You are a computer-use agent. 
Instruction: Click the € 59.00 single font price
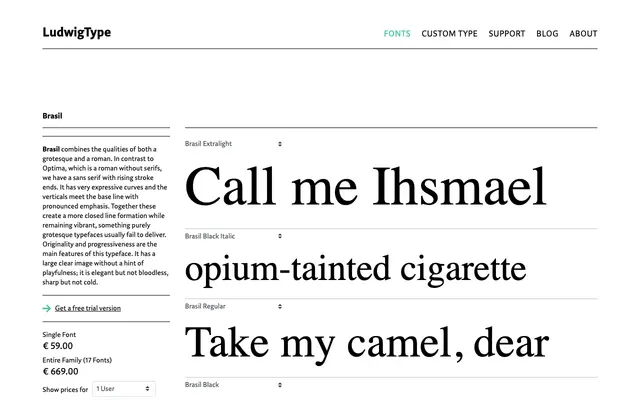[x=58, y=346]
